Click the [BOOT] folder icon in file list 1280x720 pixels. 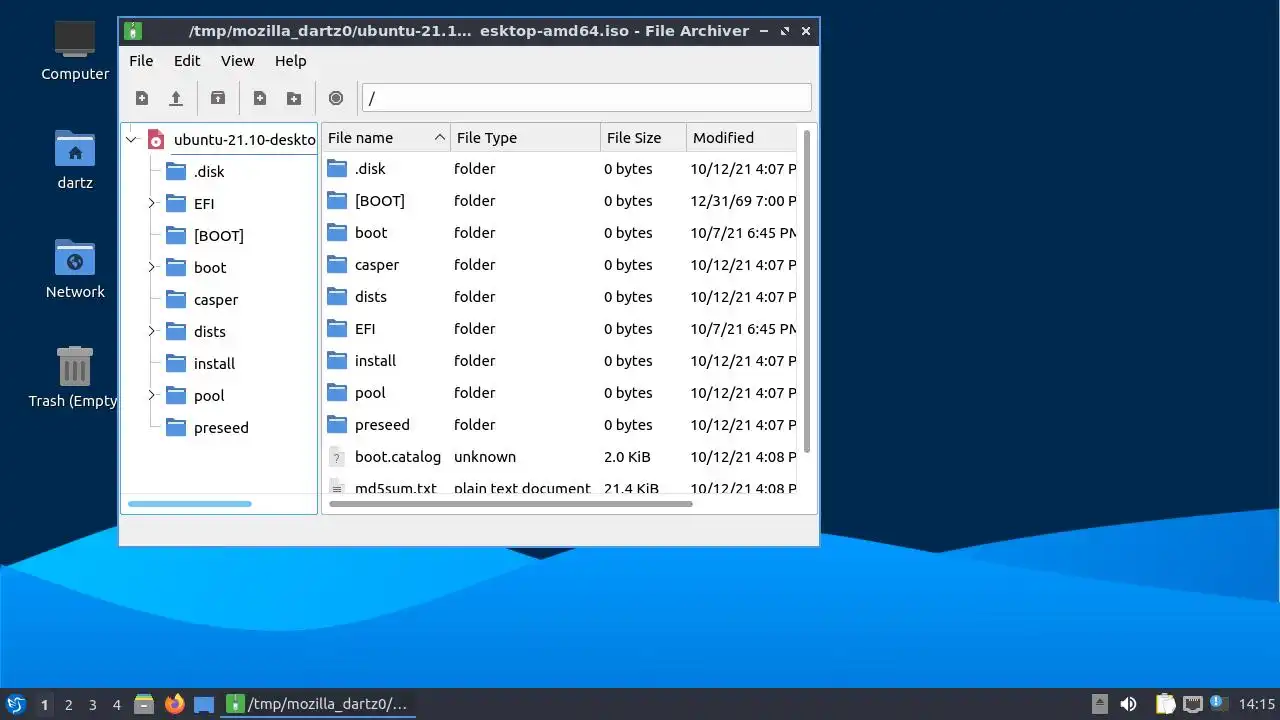(x=337, y=201)
